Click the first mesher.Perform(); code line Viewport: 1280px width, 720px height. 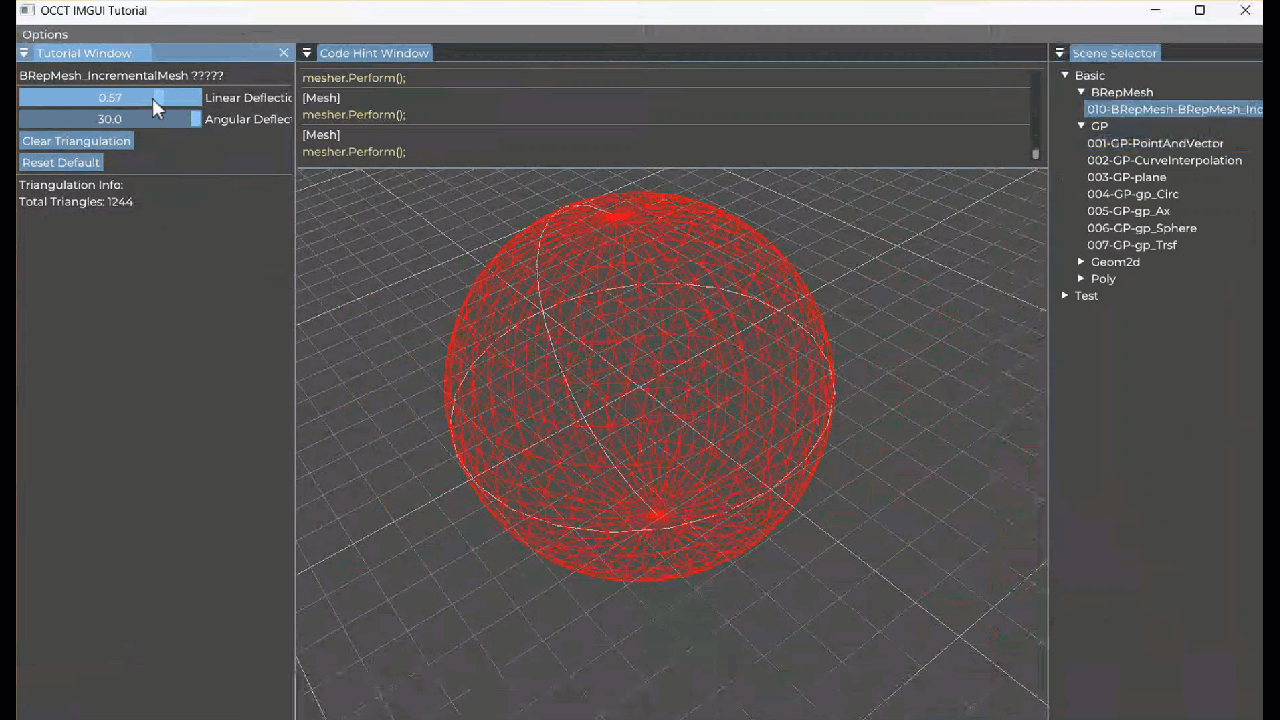(x=354, y=78)
